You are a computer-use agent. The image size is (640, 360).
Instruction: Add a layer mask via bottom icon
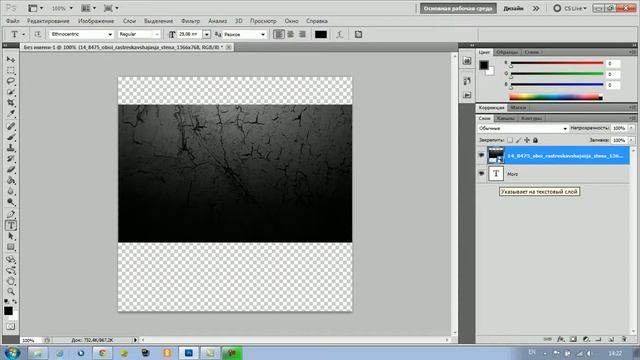(x=573, y=339)
